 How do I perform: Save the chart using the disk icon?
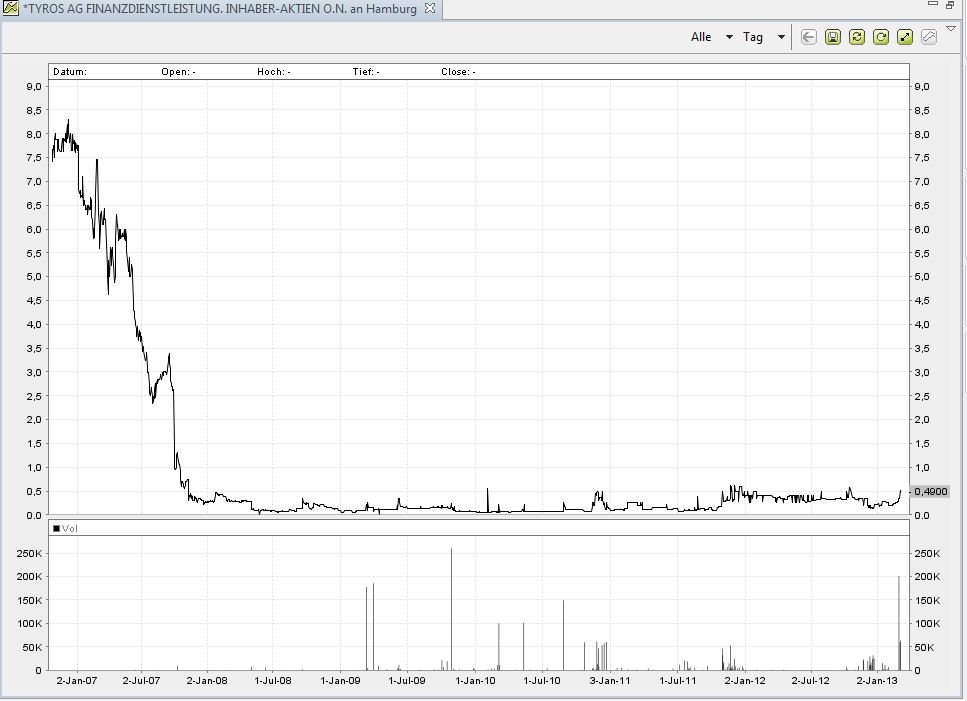(x=832, y=36)
